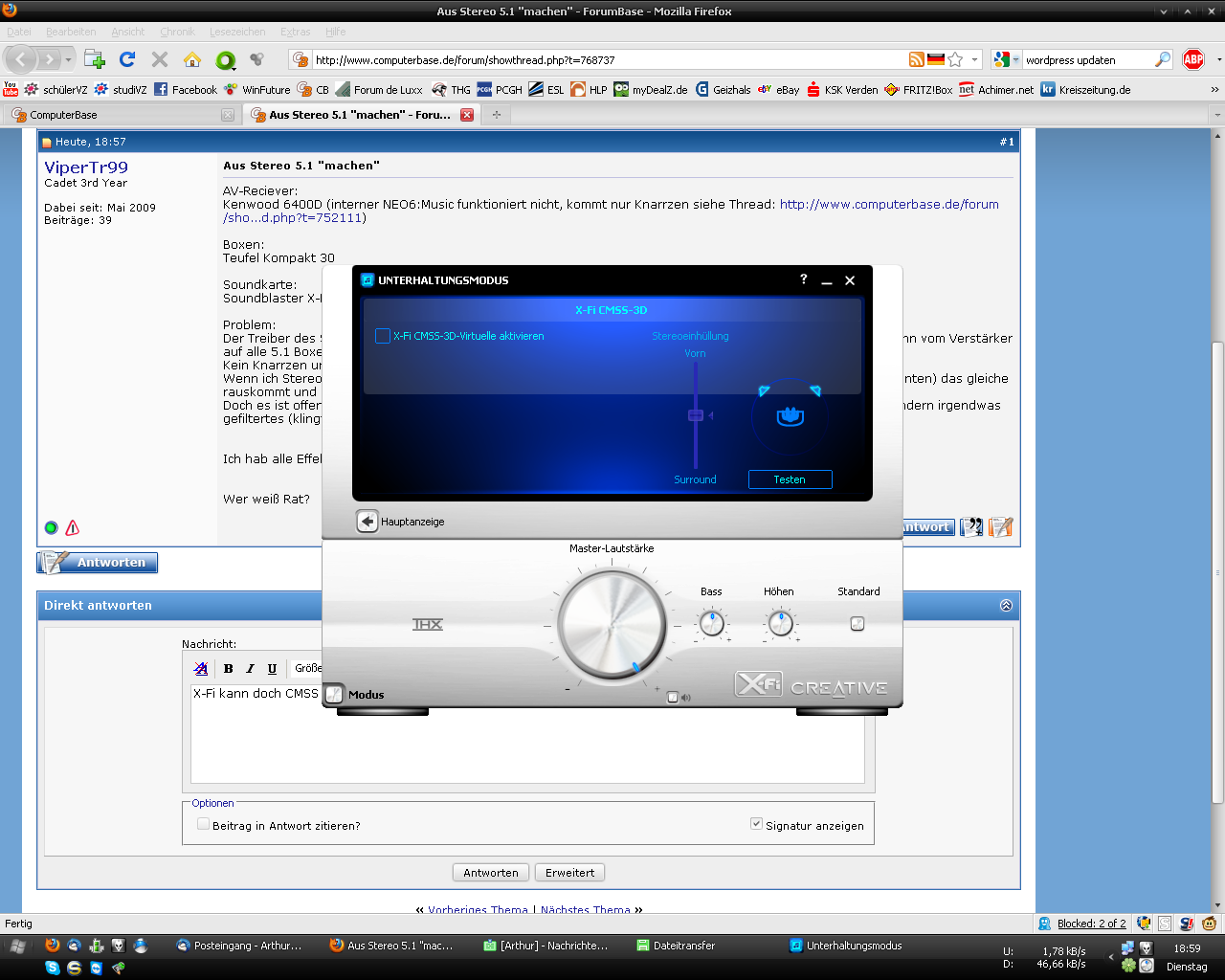Viewport: 1225px width, 980px height.
Task: Click the Stop loading X icon
Action: [160, 59]
